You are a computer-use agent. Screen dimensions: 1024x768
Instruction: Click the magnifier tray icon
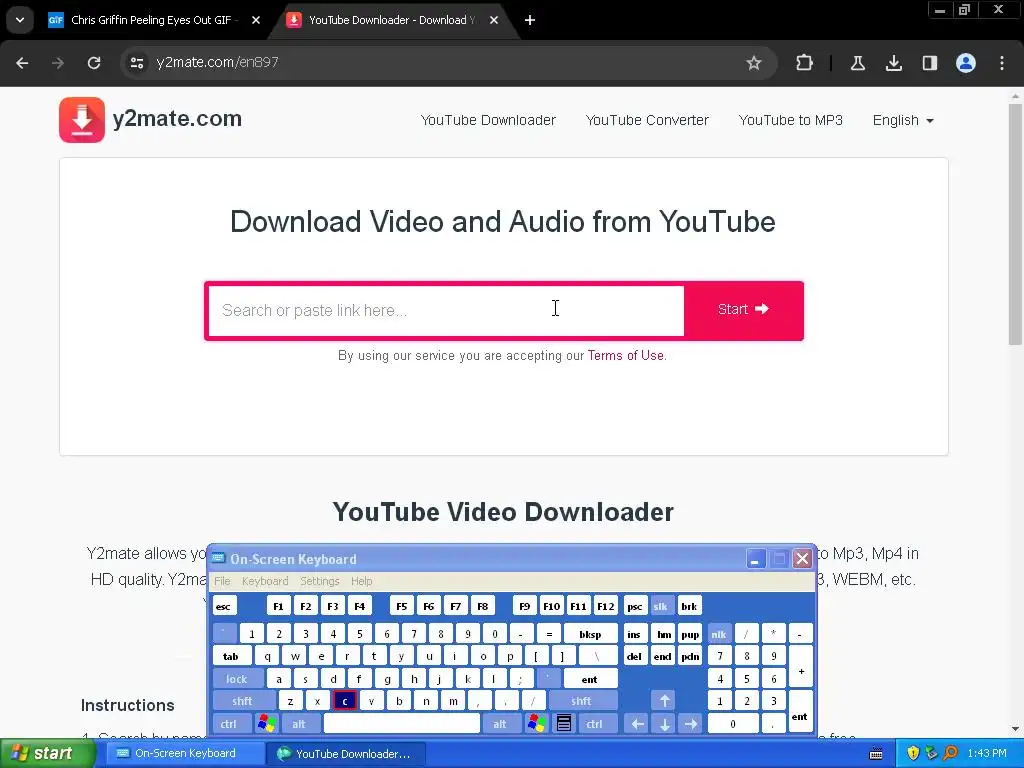(x=950, y=754)
